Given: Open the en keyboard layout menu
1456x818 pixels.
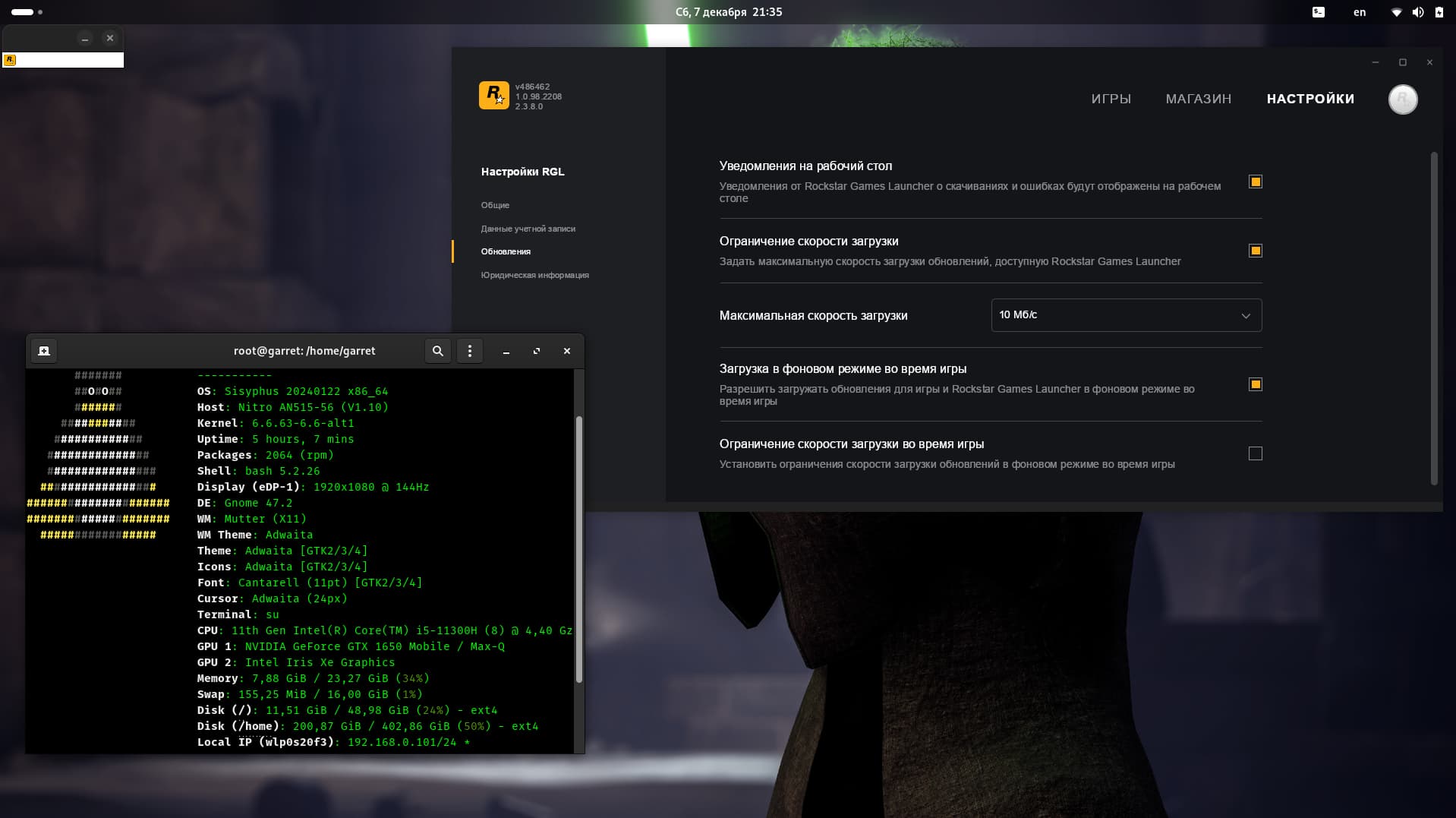Looking at the screenshot, I should (x=1360, y=12).
